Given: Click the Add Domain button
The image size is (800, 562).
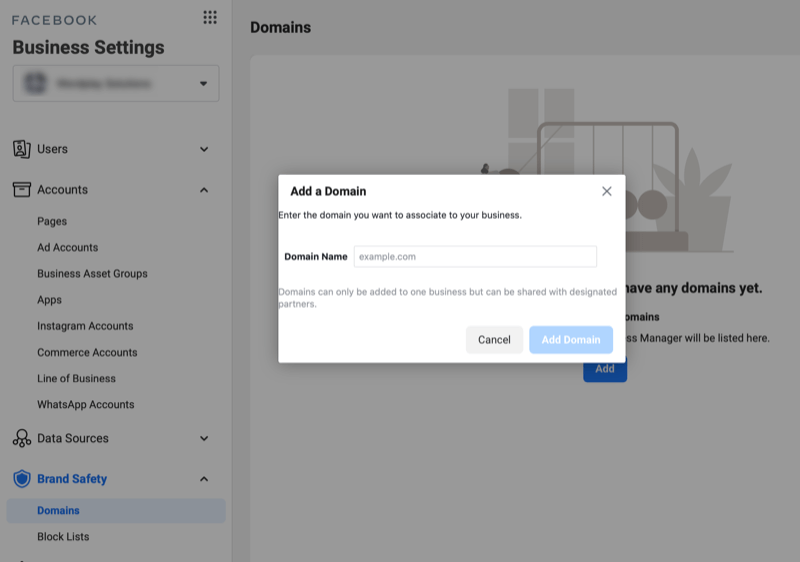Looking at the screenshot, I should click(571, 340).
